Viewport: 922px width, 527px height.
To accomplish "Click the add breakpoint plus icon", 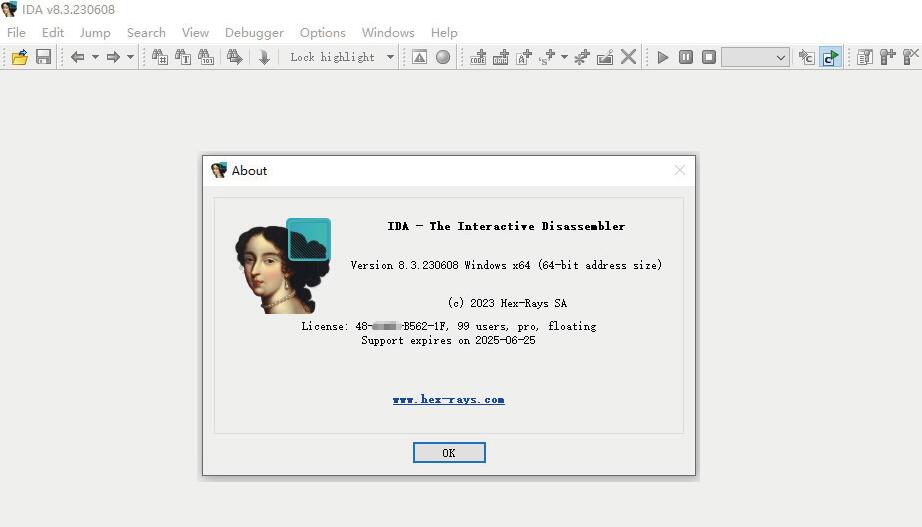I will (887, 57).
